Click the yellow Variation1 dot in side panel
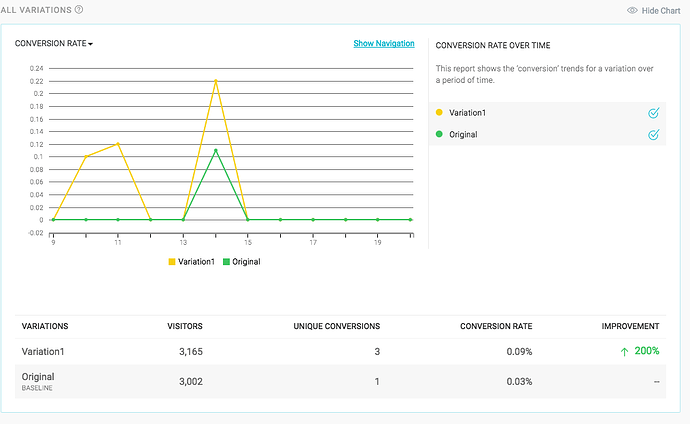 [439, 113]
